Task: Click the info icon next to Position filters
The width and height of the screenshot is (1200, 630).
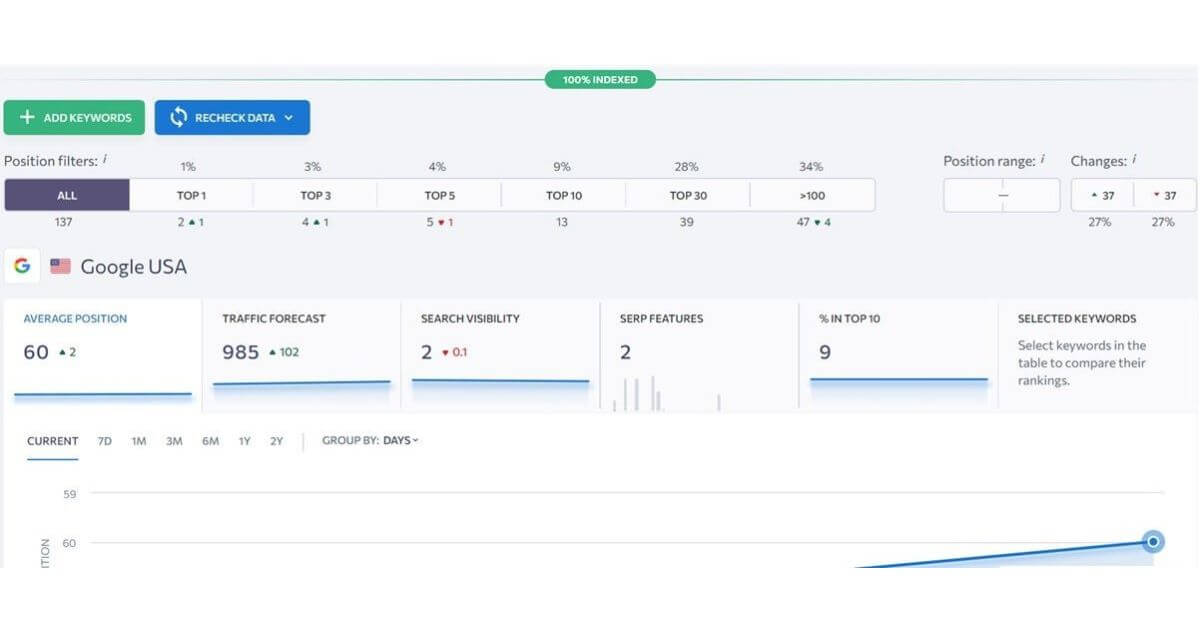Action: coord(105,159)
